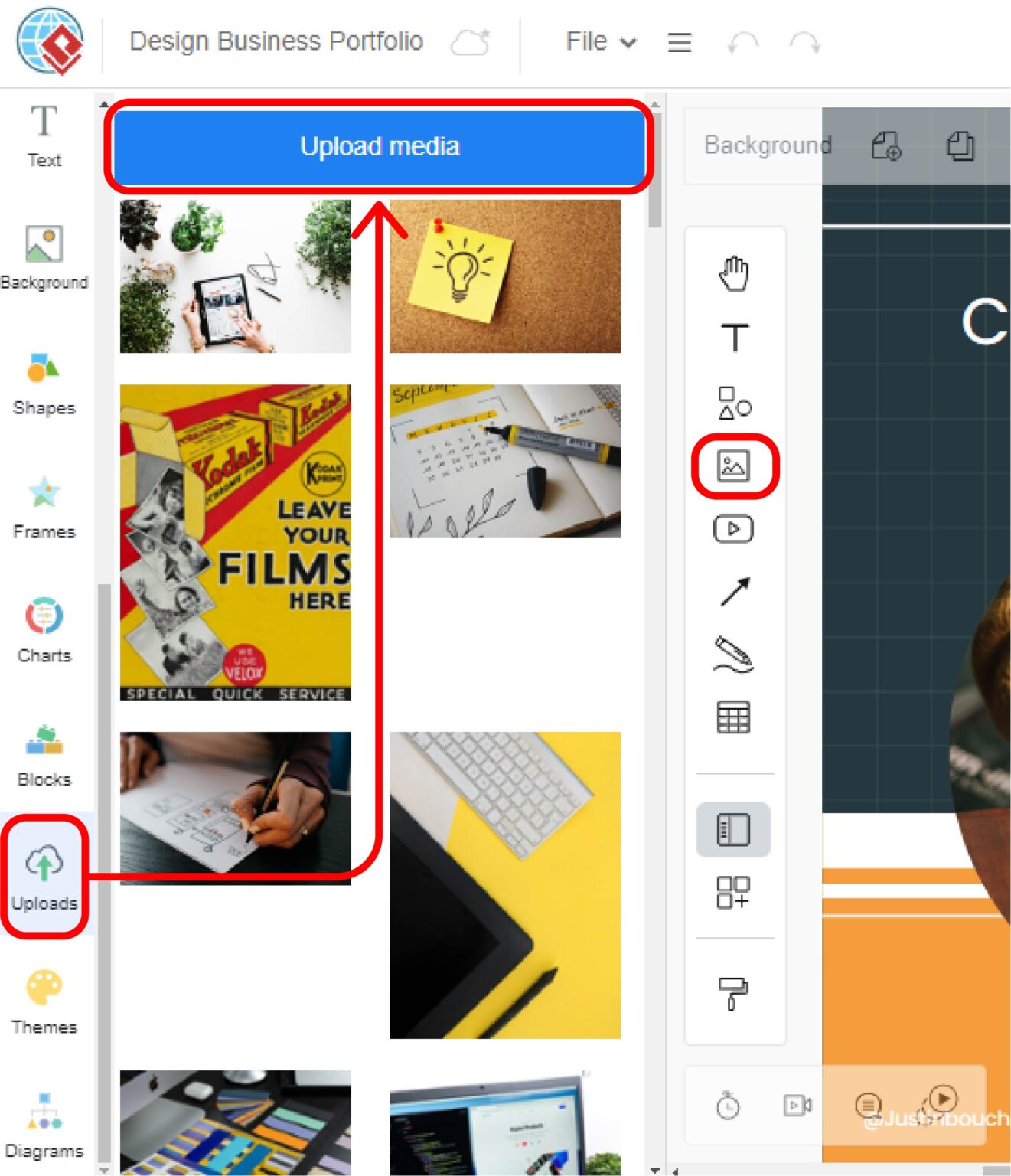Select the Text insert tool on canvas toolbar

(x=734, y=337)
